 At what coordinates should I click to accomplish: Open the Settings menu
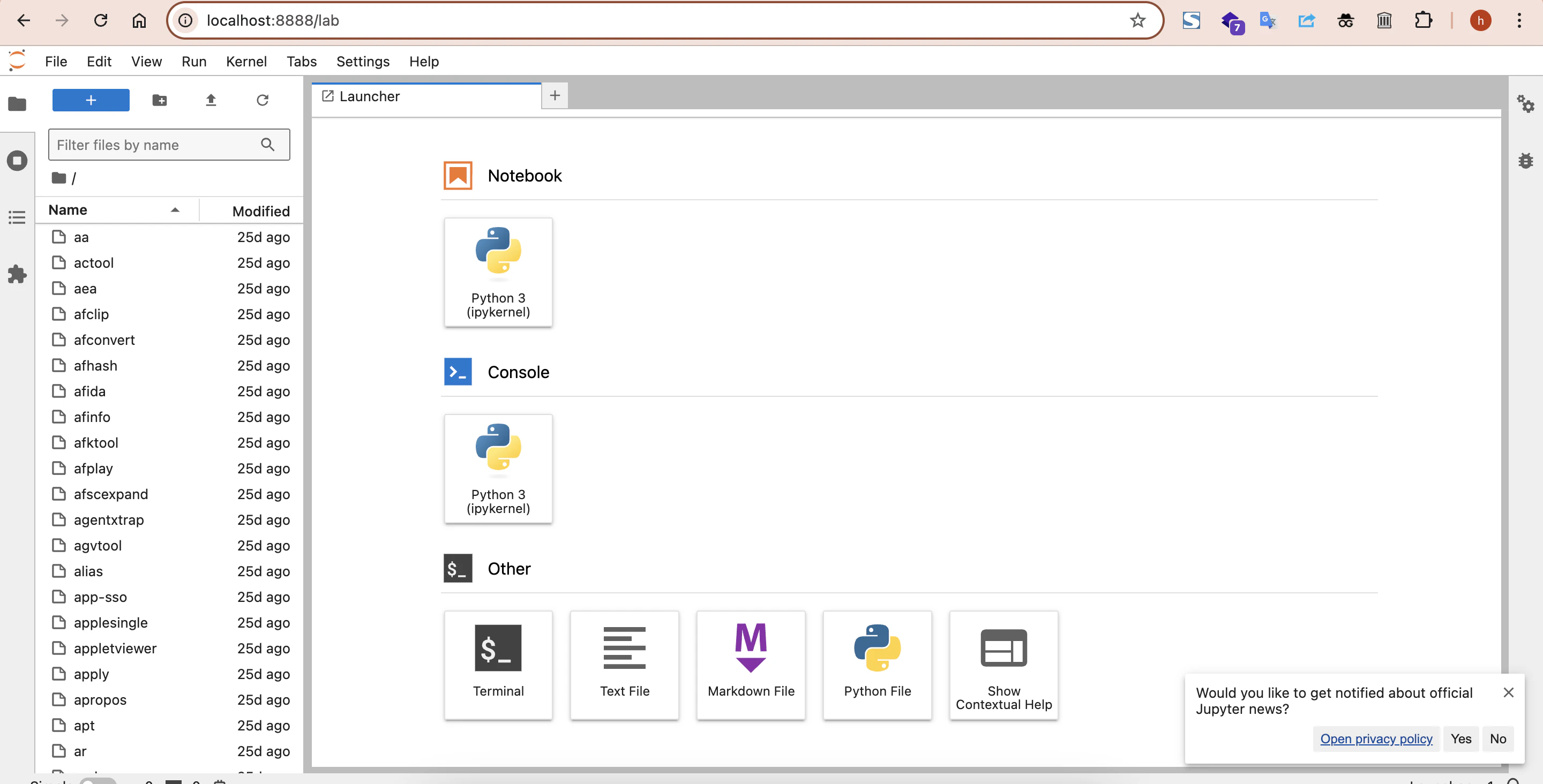362,61
